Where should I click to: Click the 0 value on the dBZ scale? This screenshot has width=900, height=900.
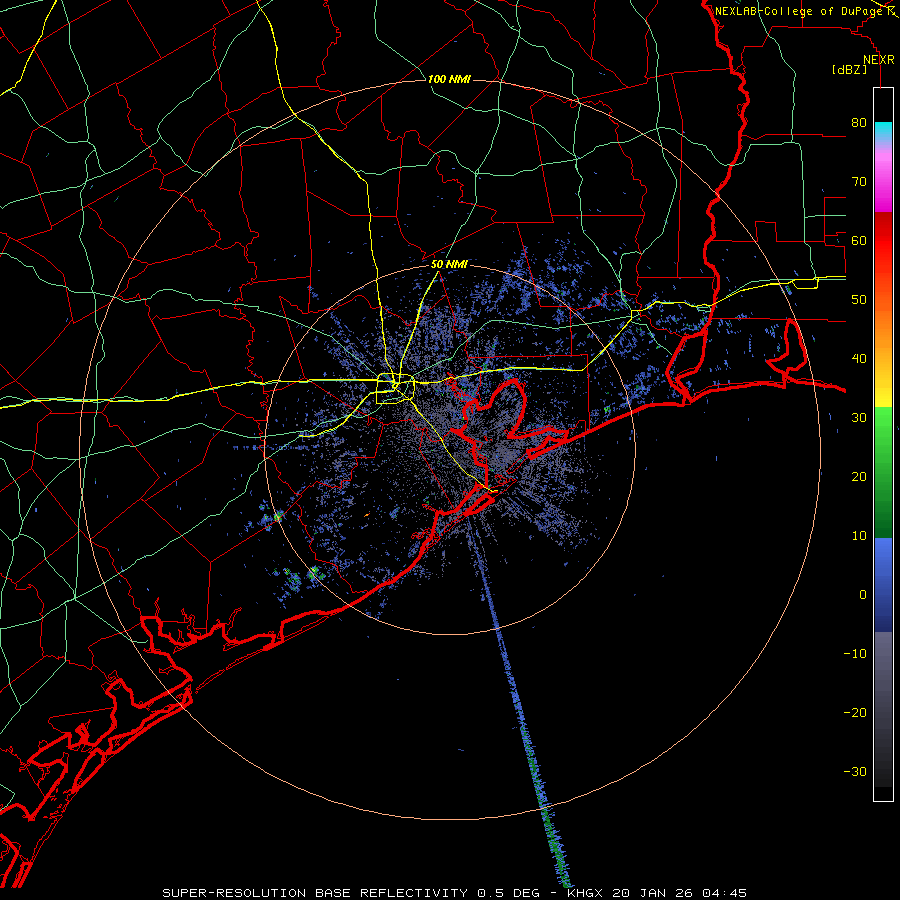(x=862, y=595)
